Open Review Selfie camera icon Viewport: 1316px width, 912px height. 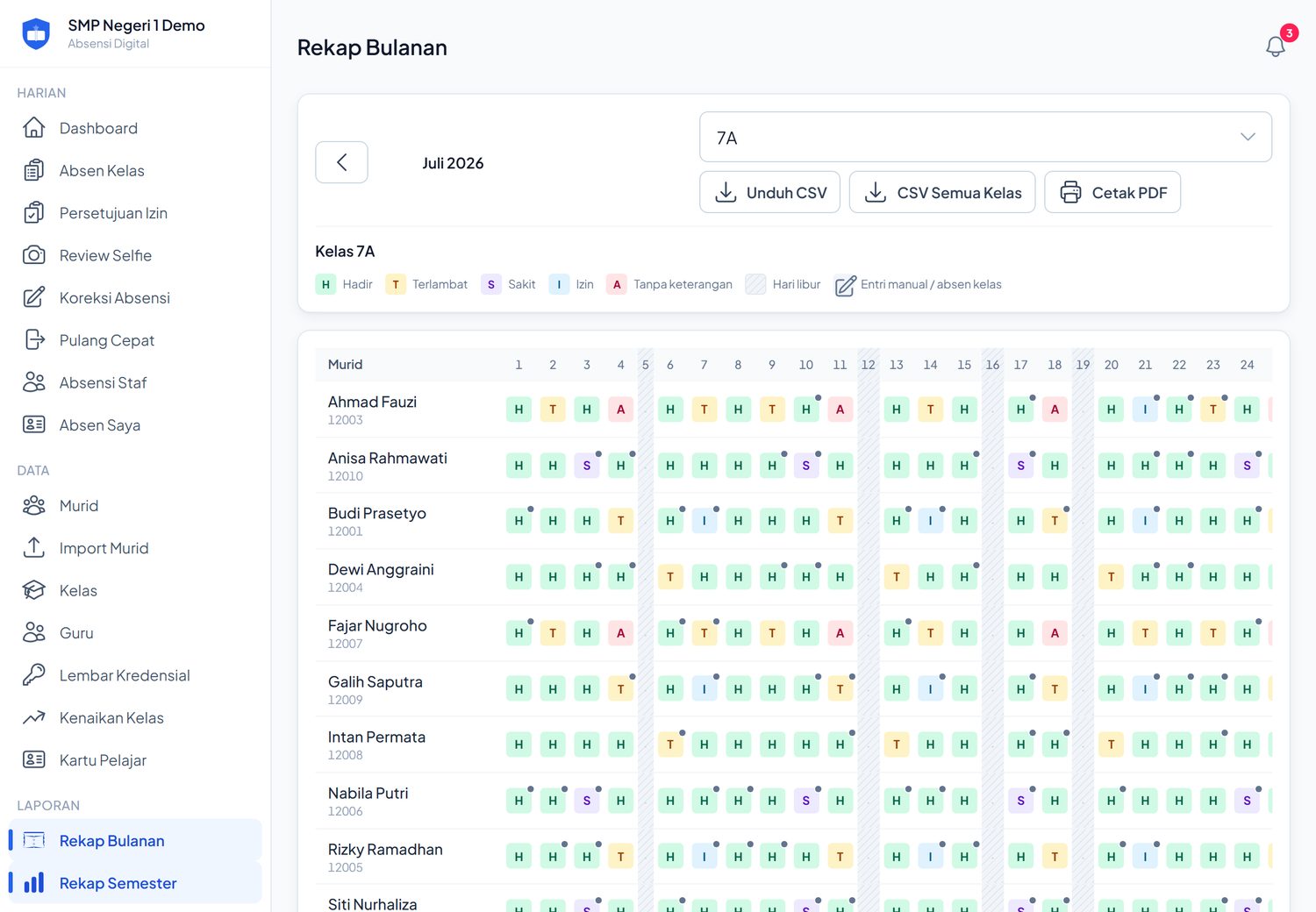tap(34, 255)
